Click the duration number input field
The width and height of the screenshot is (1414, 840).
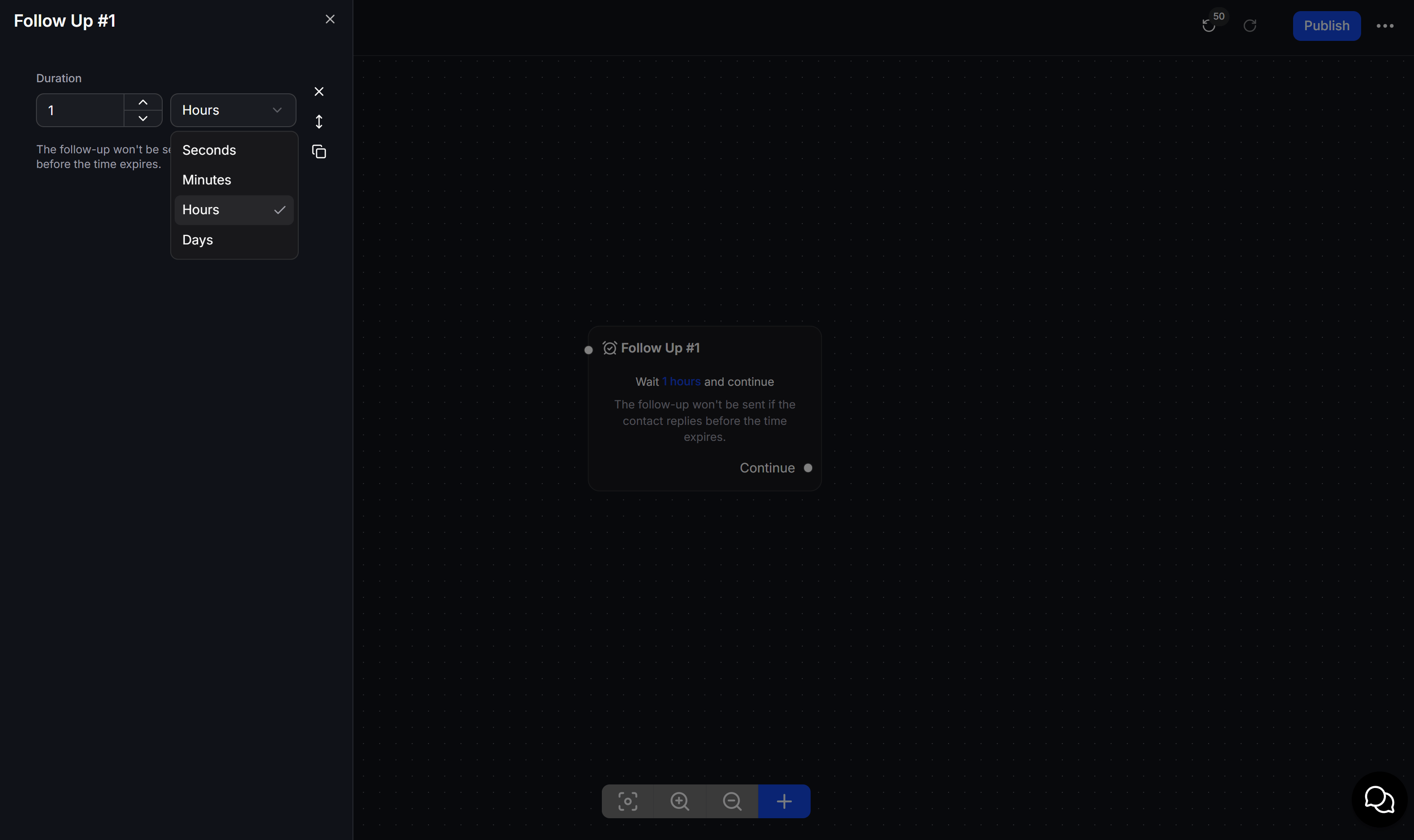[80, 110]
